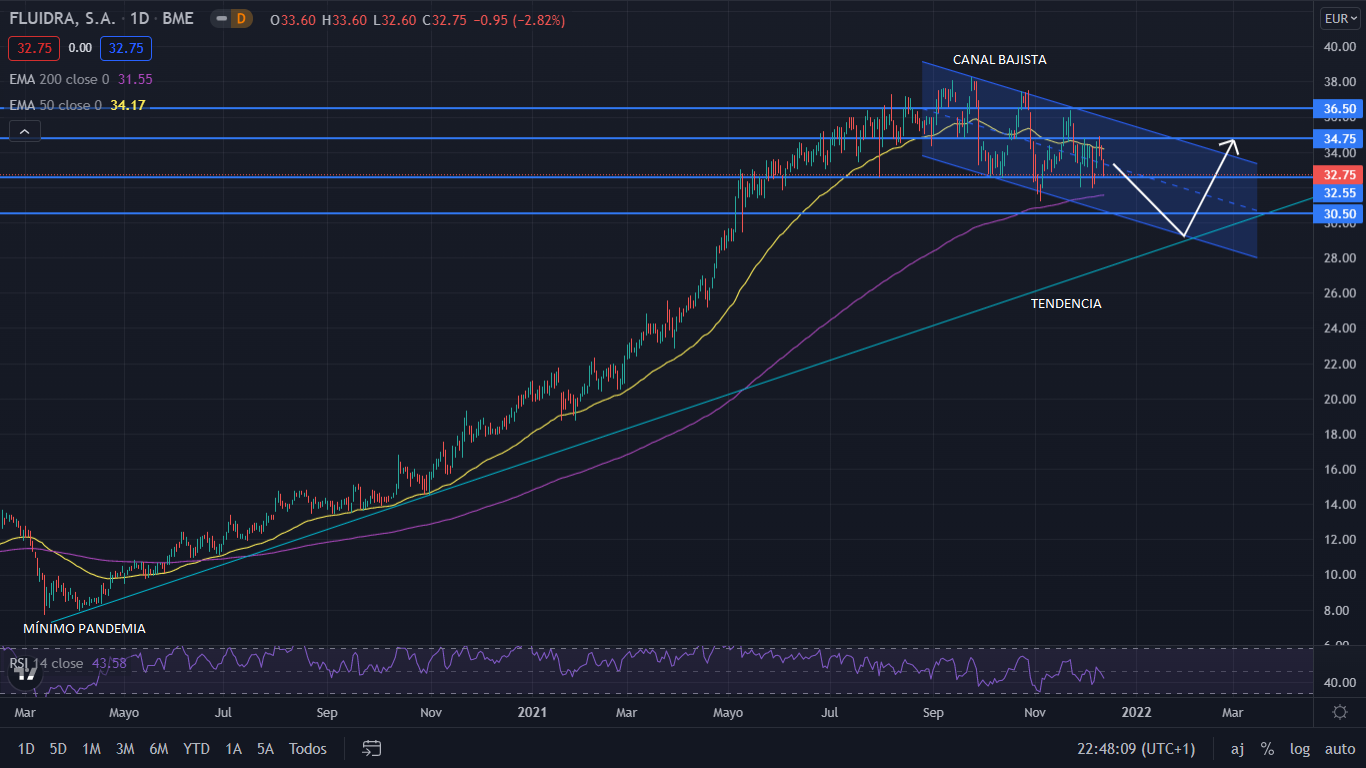Image resolution: width=1366 pixels, height=768 pixels.
Task: Click the 34.75 horizontal line price label
Action: click(x=1340, y=138)
